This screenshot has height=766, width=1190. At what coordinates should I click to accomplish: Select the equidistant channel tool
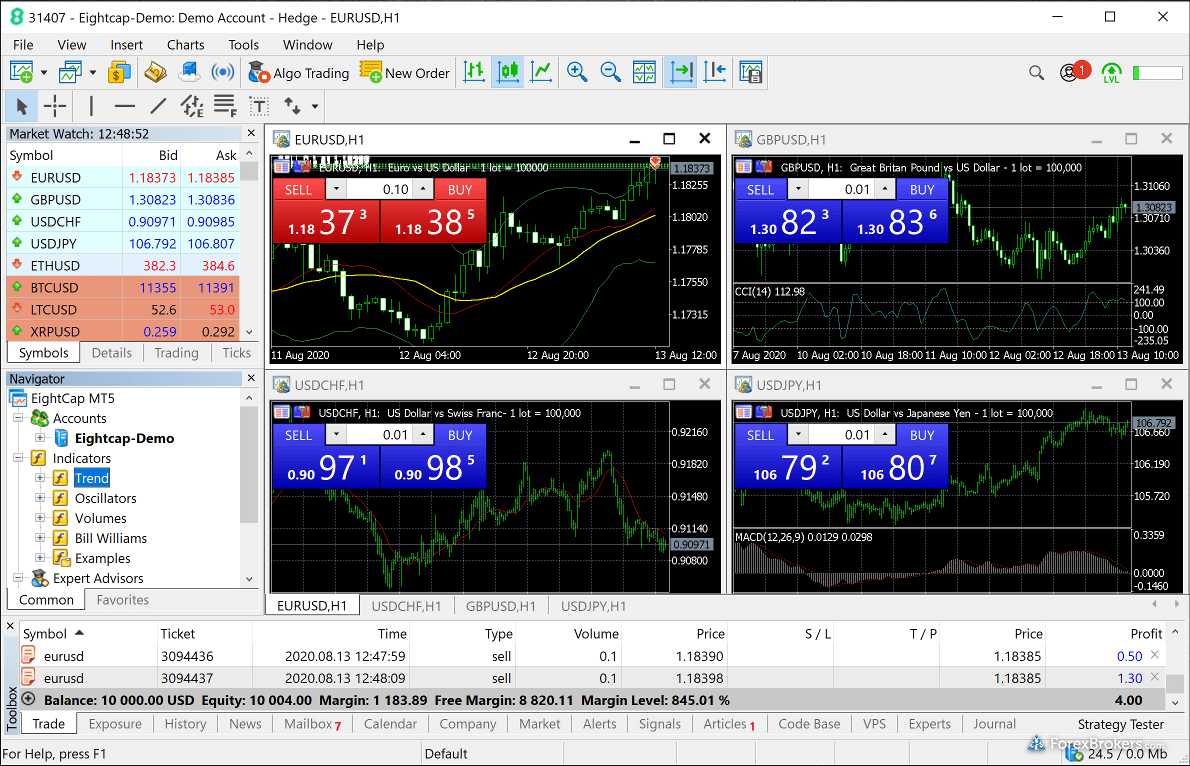[191, 106]
